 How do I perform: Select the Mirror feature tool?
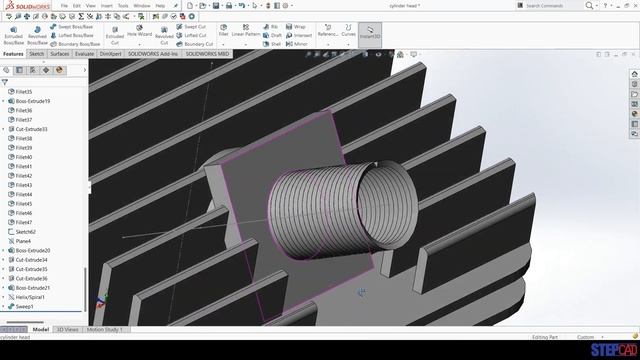[297, 44]
